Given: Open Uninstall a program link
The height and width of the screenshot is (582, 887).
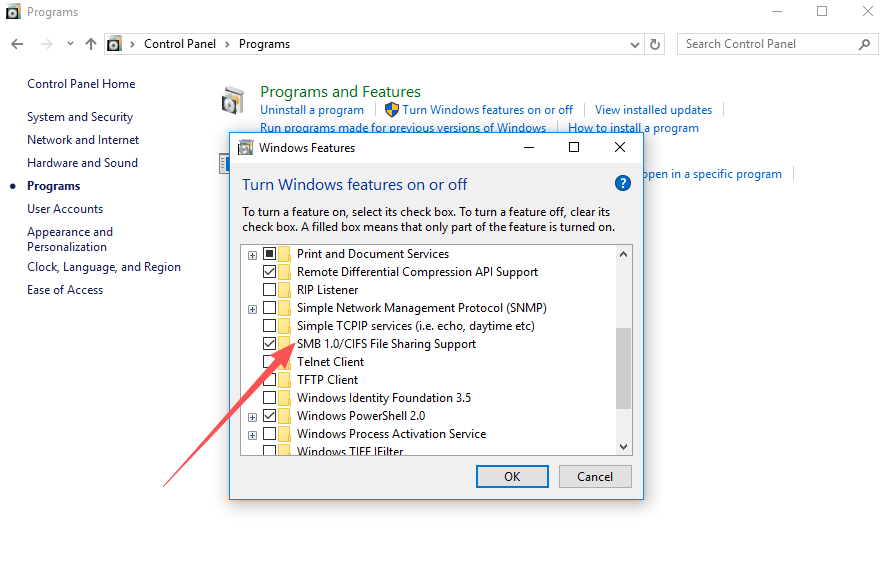Looking at the screenshot, I should (x=312, y=110).
